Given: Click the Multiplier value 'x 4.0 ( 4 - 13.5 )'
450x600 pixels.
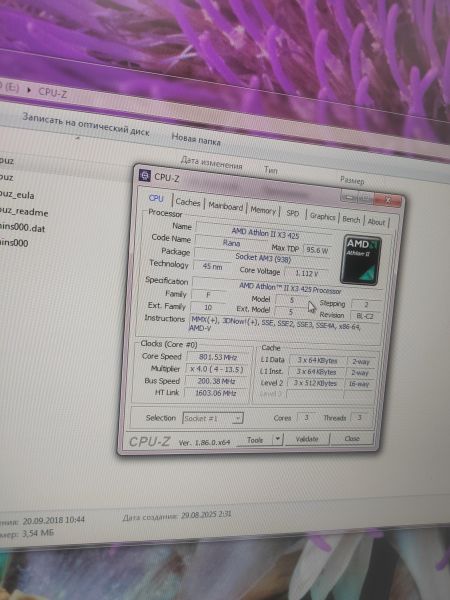Looking at the screenshot, I should pyautogui.click(x=217, y=369).
